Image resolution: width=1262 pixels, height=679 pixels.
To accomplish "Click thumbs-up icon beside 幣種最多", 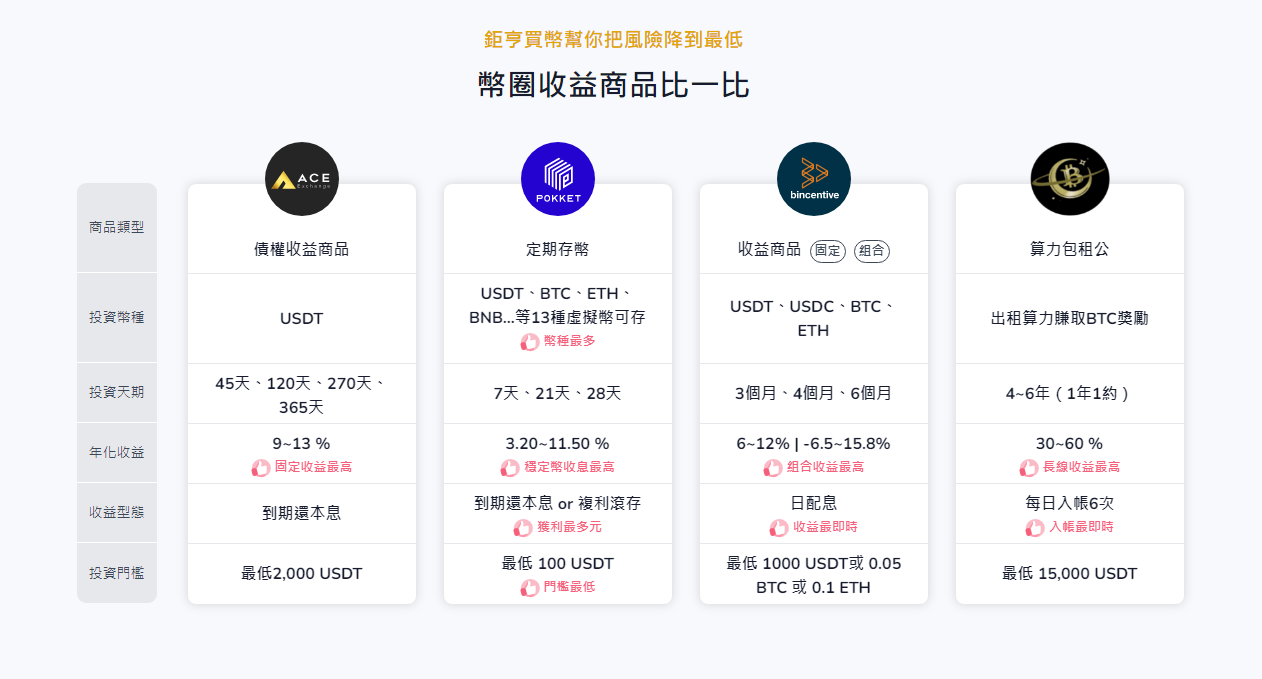I will pos(529,342).
